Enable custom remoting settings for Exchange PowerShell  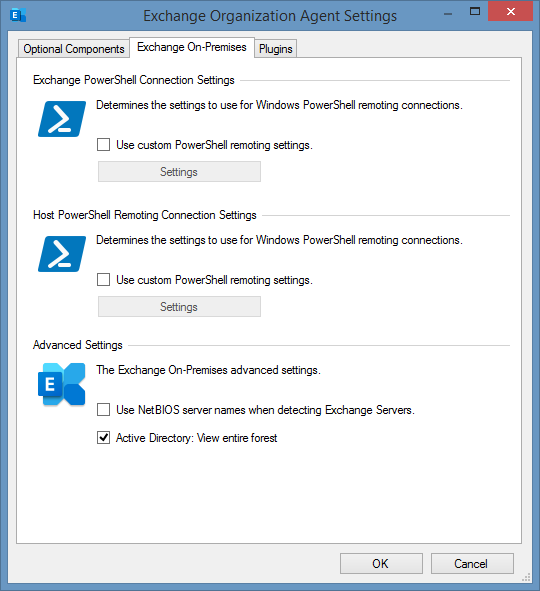click(x=104, y=145)
